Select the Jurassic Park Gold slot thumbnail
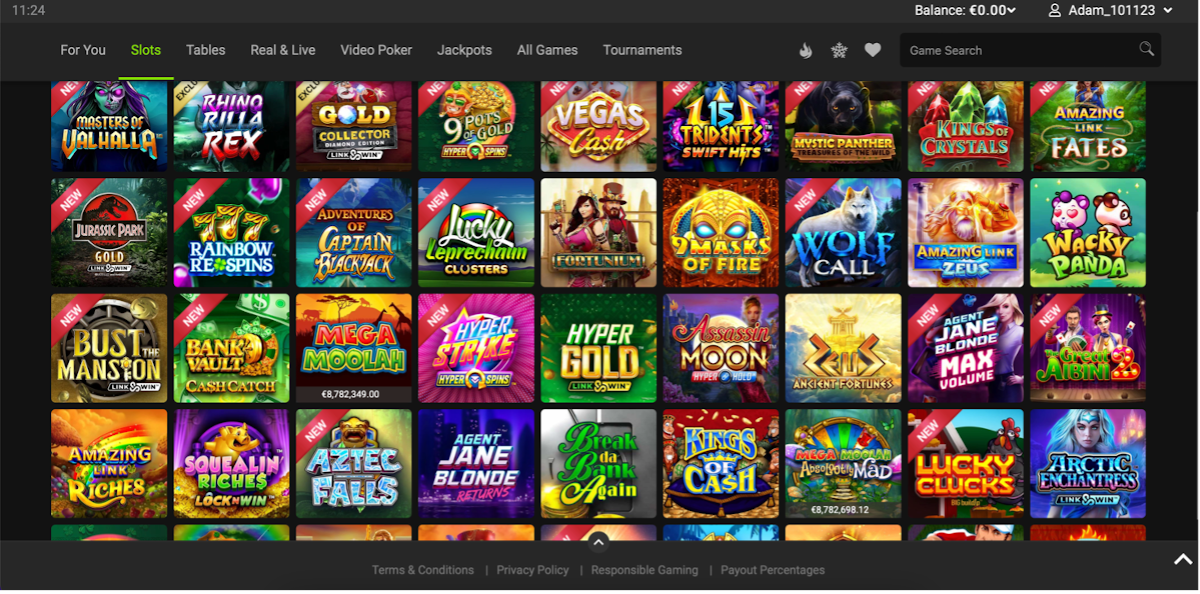The image size is (1200, 594). 109,233
